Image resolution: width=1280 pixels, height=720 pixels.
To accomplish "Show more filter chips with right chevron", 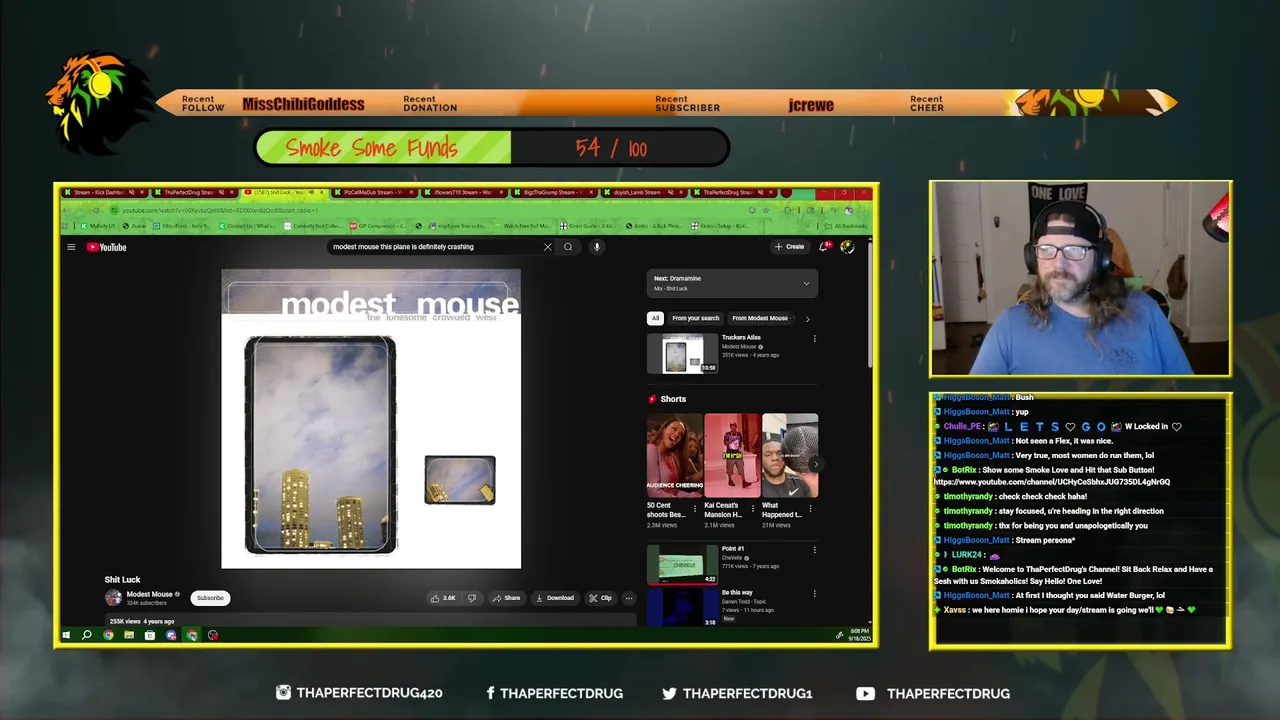I will pos(807,318).
